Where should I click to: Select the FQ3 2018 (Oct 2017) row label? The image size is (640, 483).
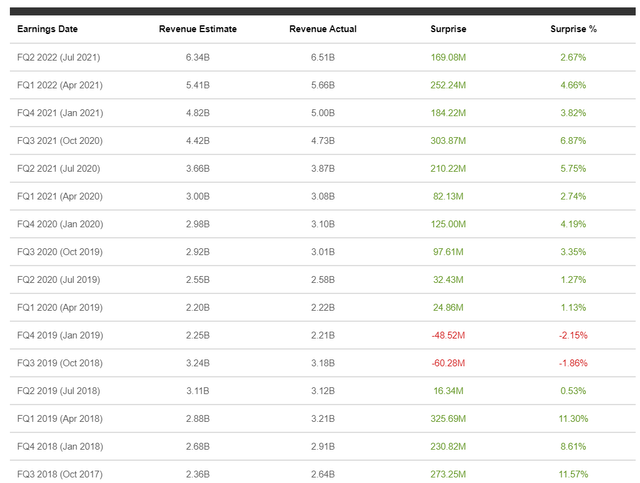pyautogui.click(x=60, y=474)
